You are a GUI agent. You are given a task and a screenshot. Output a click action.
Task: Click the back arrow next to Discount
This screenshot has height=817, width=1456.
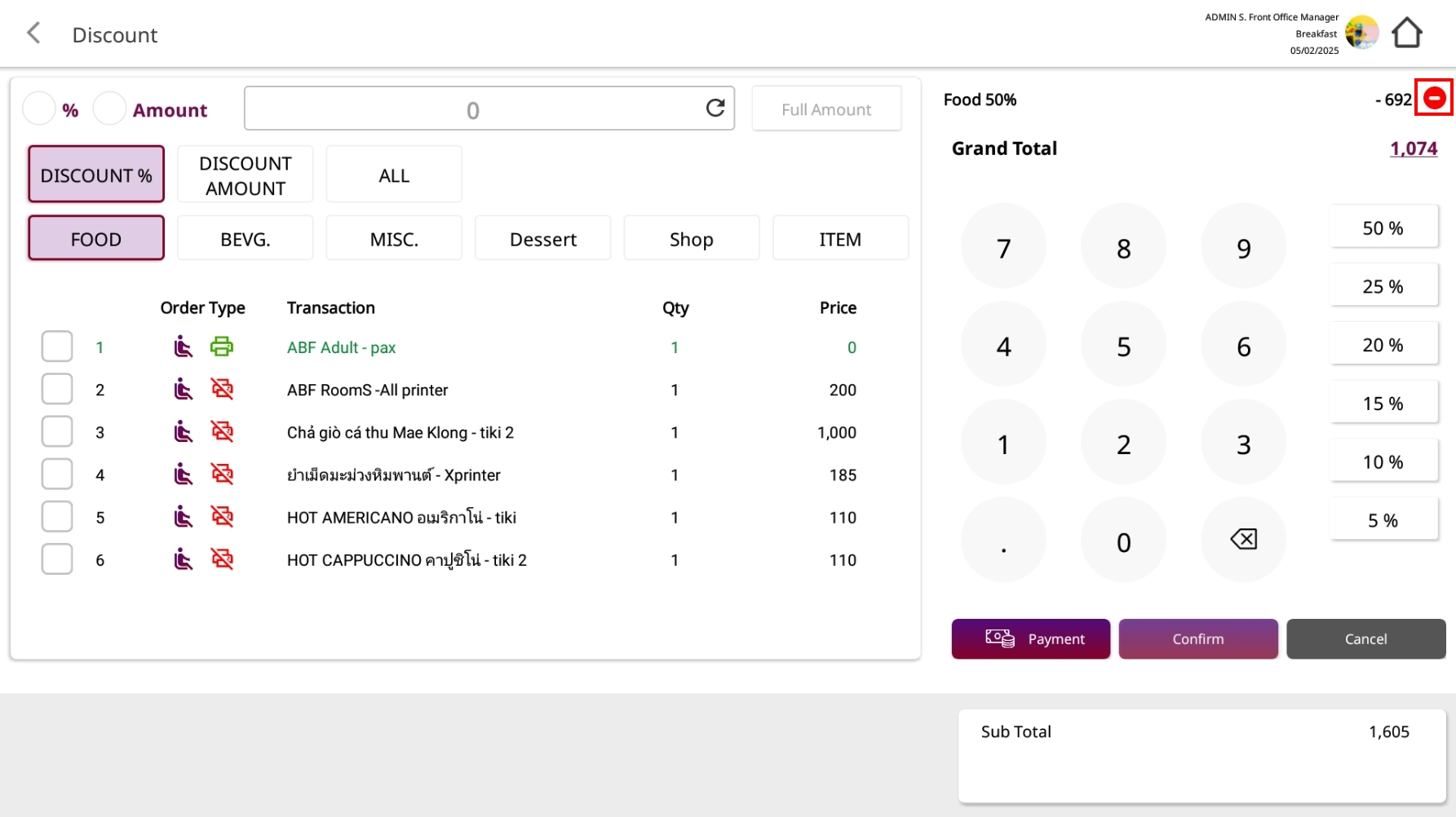coord(33,33)
